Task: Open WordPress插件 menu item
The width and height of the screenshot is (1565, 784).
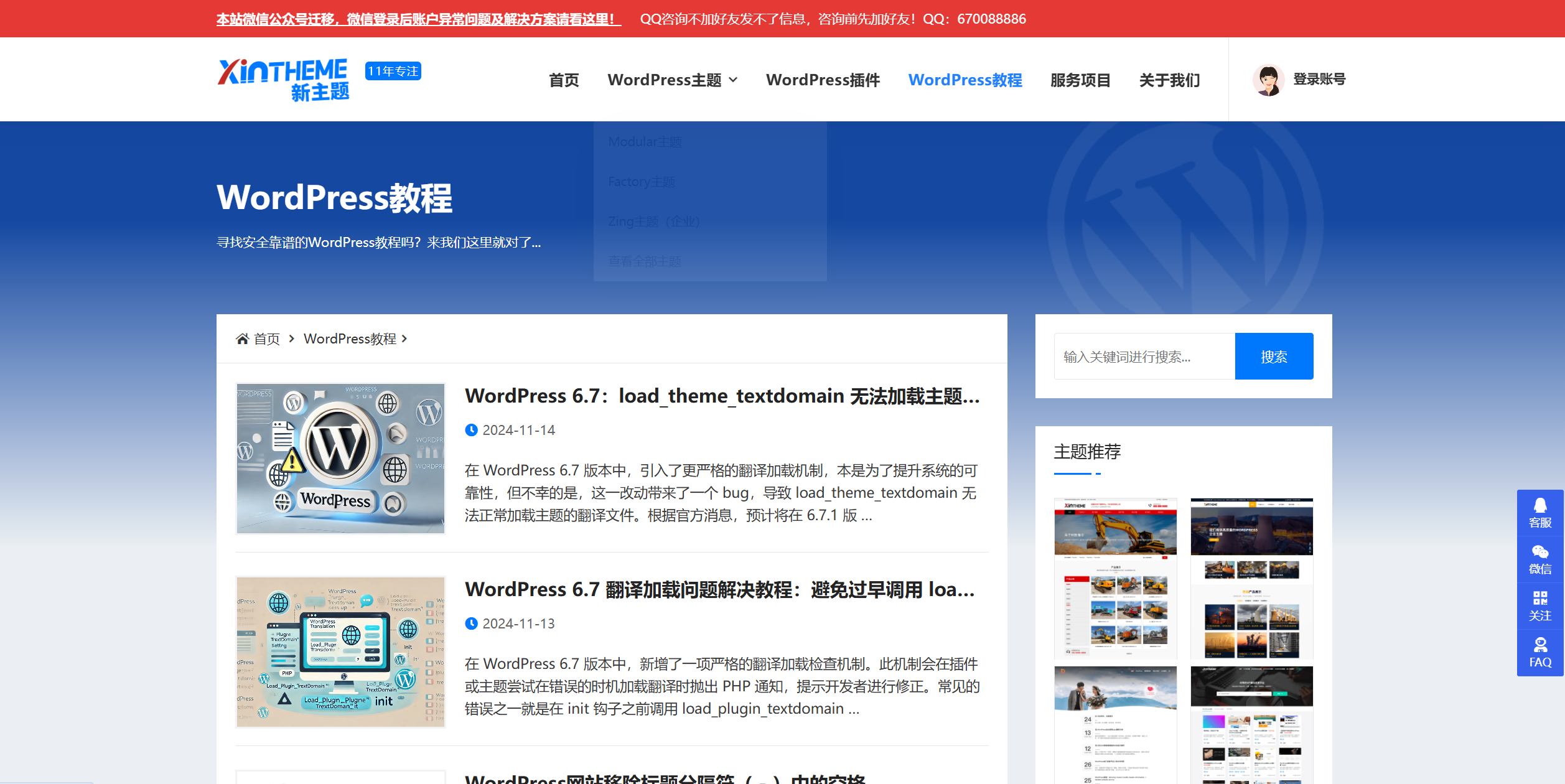Action: pyautogui.click(x=823, y=80)
